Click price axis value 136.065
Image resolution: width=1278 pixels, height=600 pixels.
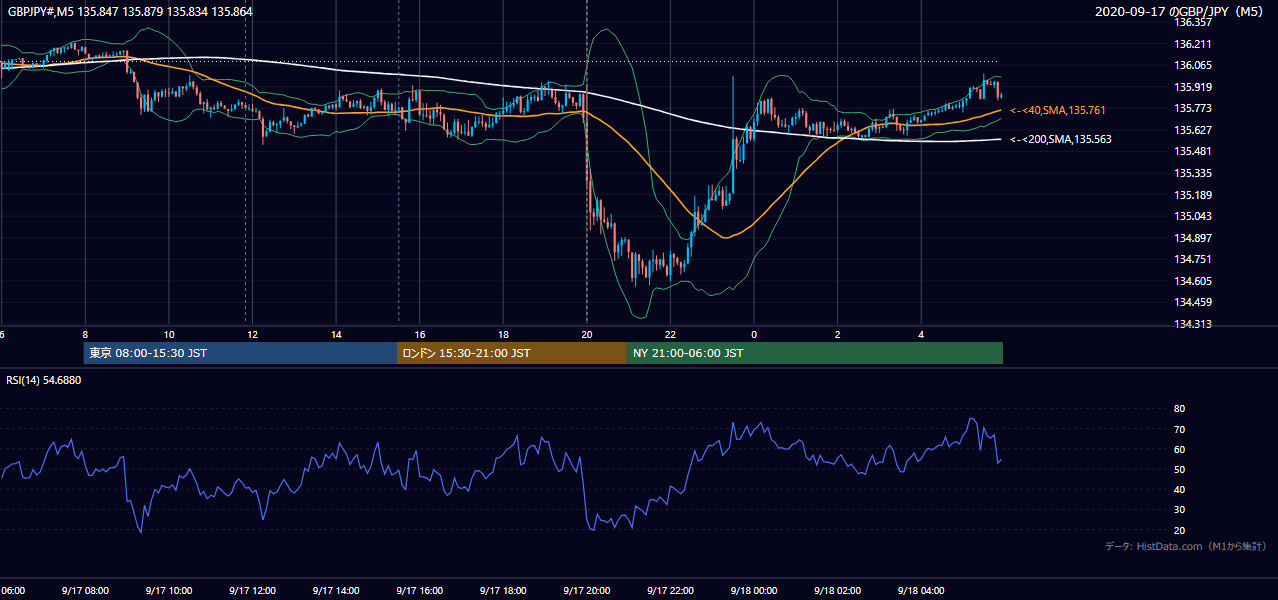click(1193, 66)
